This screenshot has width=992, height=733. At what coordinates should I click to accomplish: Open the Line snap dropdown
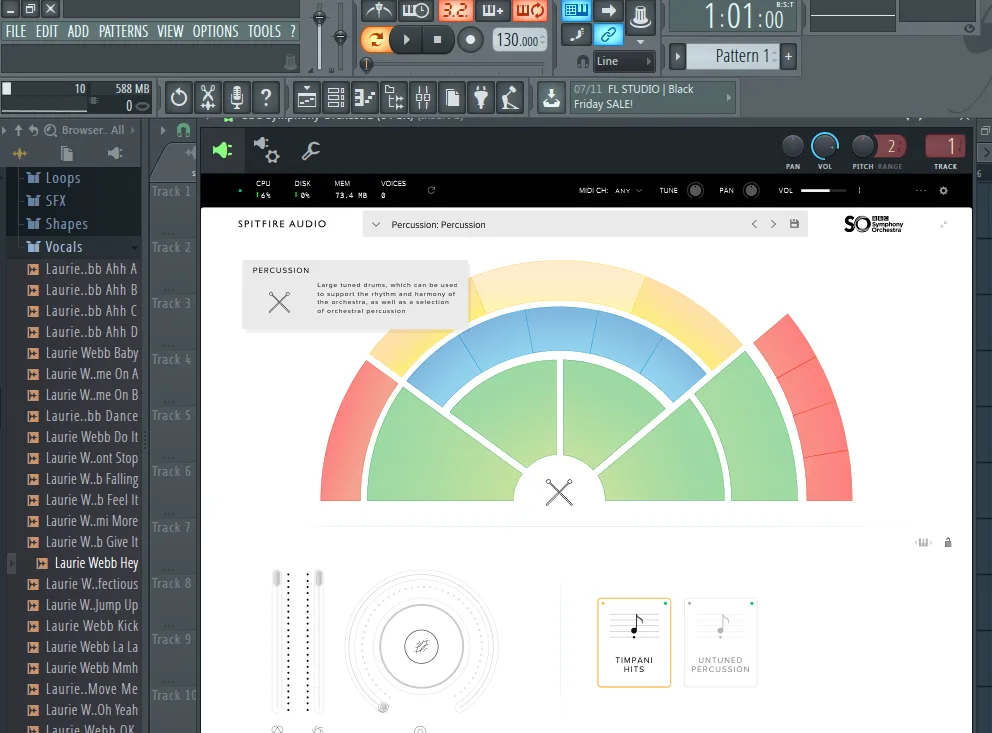coord(624,61)
